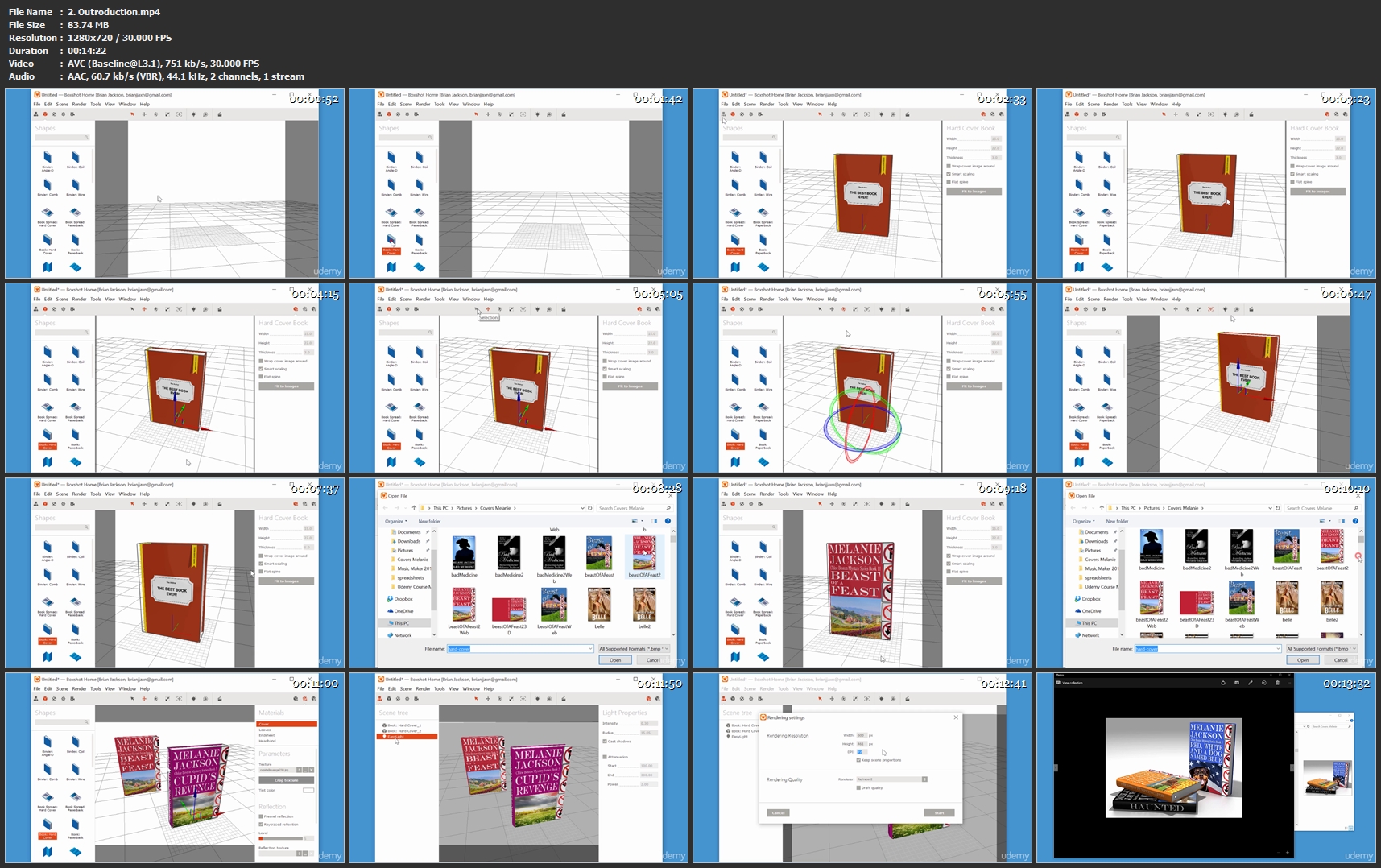Image resolution: width=1381 pixels, height=868 pixels.
Task: Toggle Keep scene proportions in 00:12:41 dialog
Action: pyautogui.click(x=858, y=760)
